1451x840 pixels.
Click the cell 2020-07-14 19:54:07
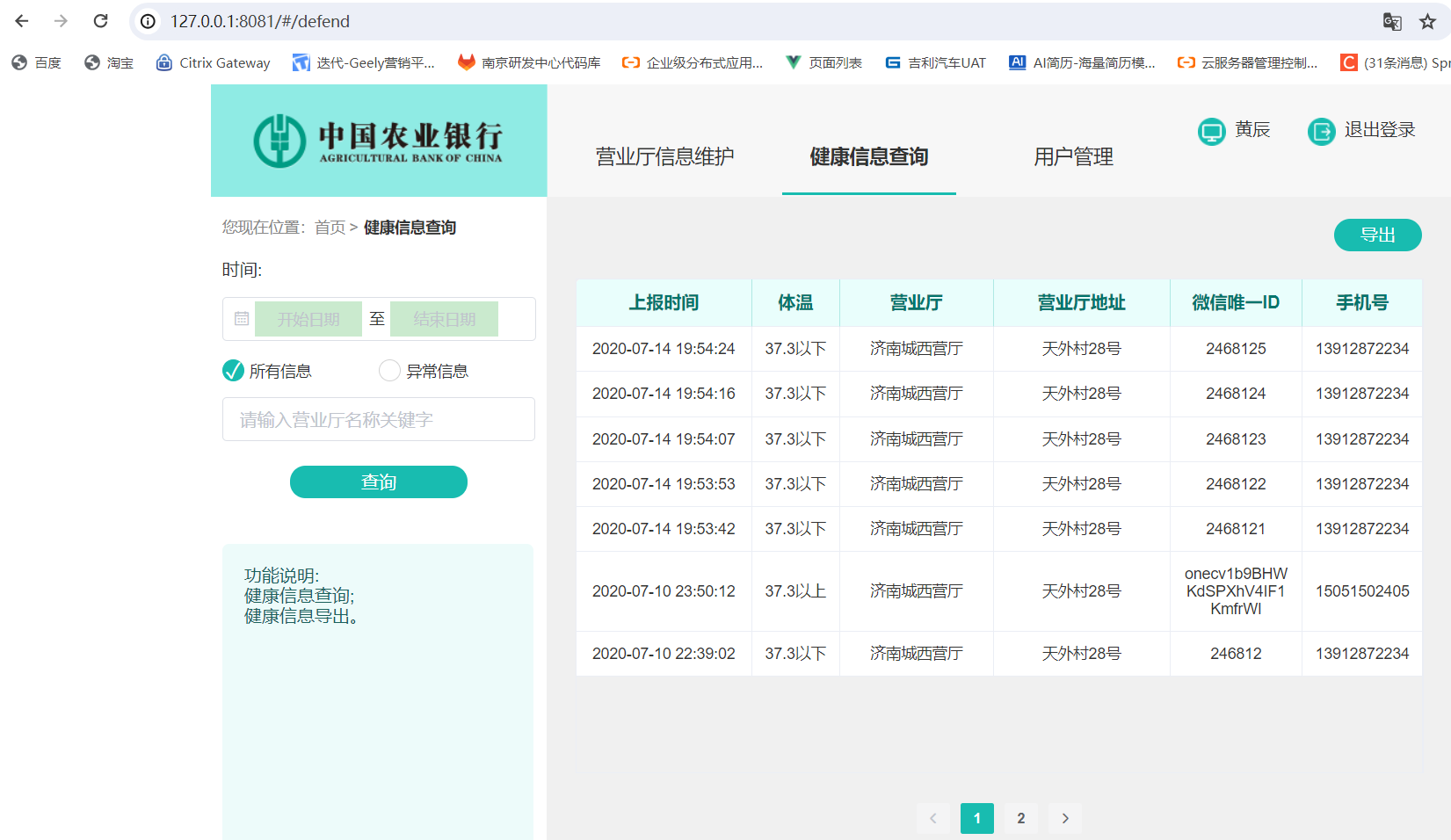pyautogui.click(x=664, y=439)
